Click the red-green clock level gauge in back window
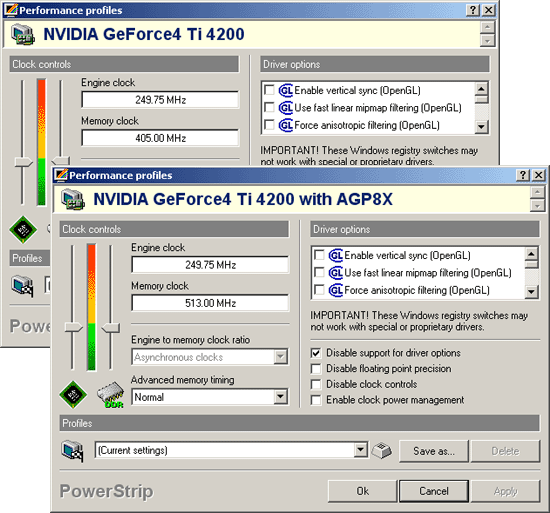The height and width of the screenshot is (513, 550). (x=41, y=142)
